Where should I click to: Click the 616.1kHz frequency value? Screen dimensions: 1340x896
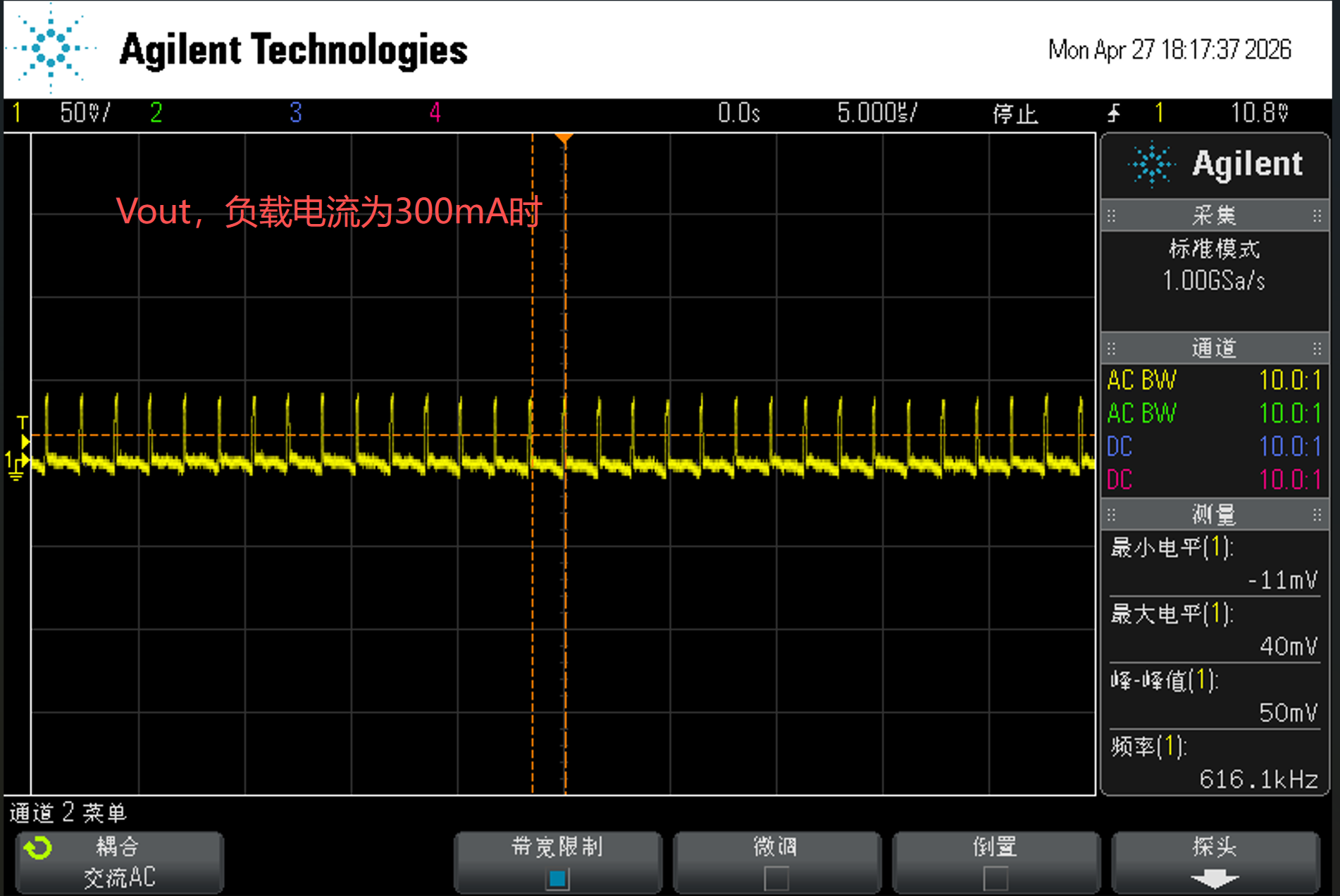click(x=1259, y=779)
